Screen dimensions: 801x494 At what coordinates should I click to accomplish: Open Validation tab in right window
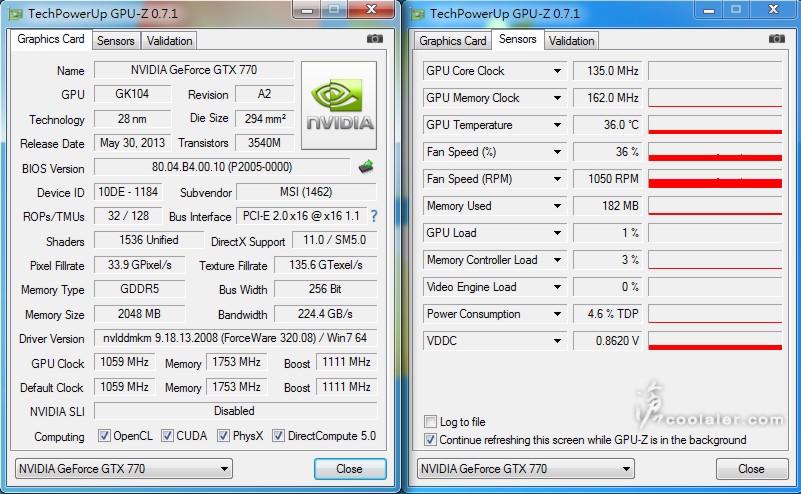pos(571,41)
